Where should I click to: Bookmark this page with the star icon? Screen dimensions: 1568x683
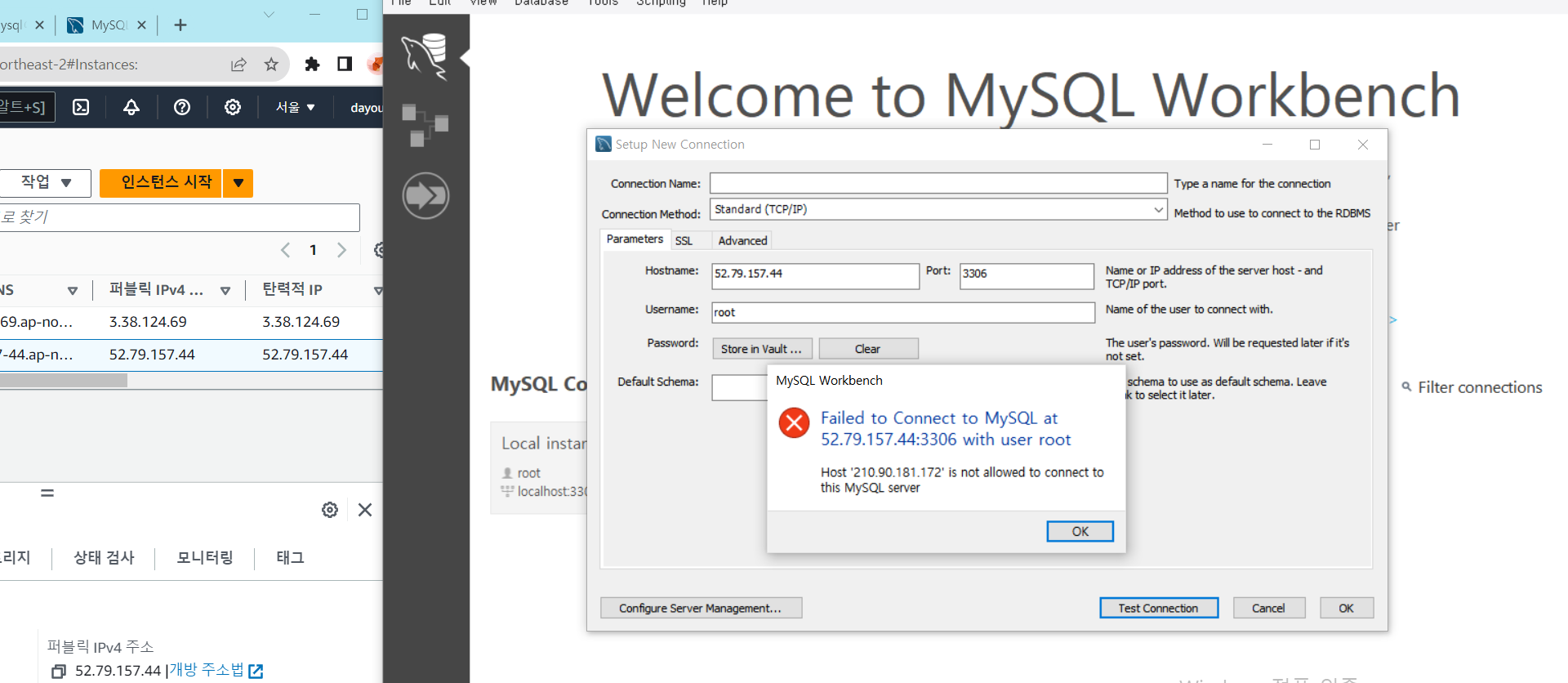(271, 65)
